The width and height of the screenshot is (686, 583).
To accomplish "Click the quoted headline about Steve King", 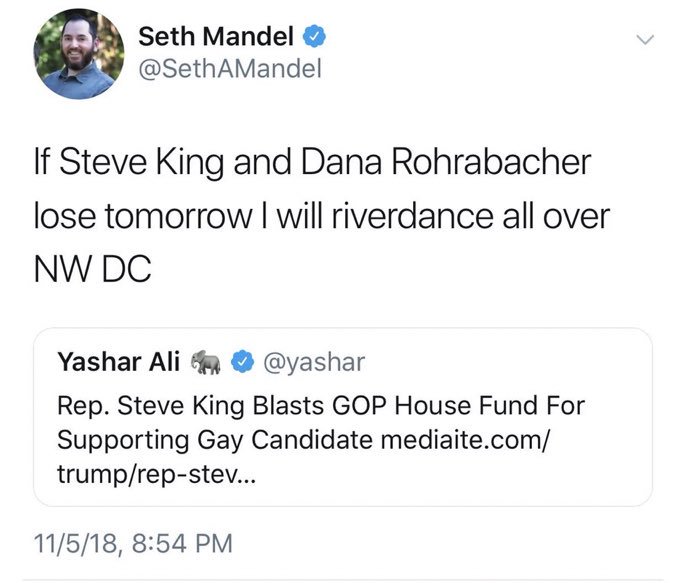I will 321,405.
